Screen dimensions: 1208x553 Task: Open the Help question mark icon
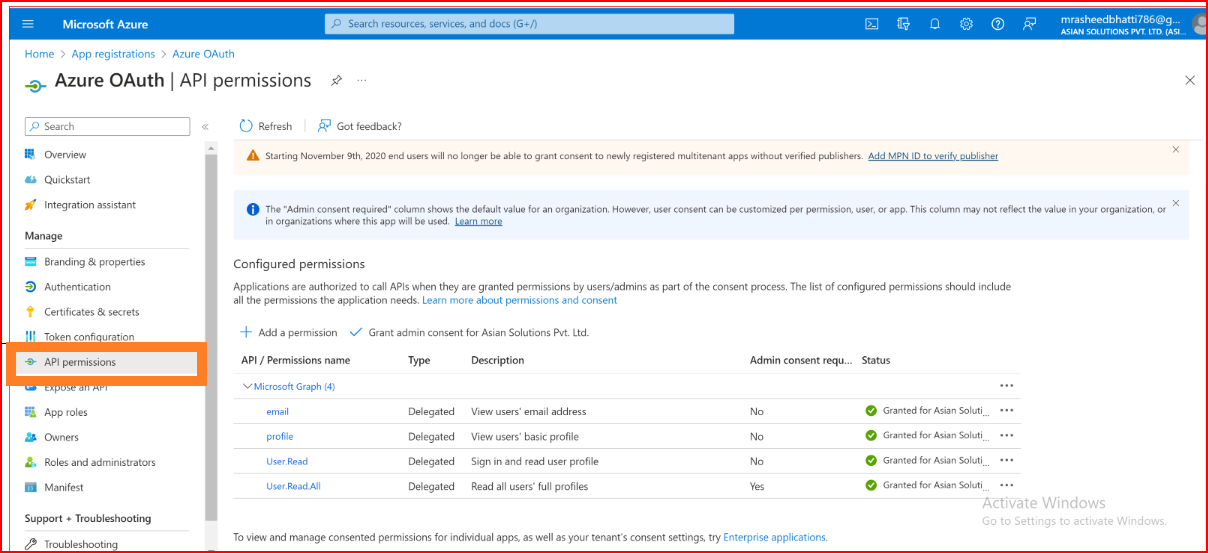pos(997,24)
